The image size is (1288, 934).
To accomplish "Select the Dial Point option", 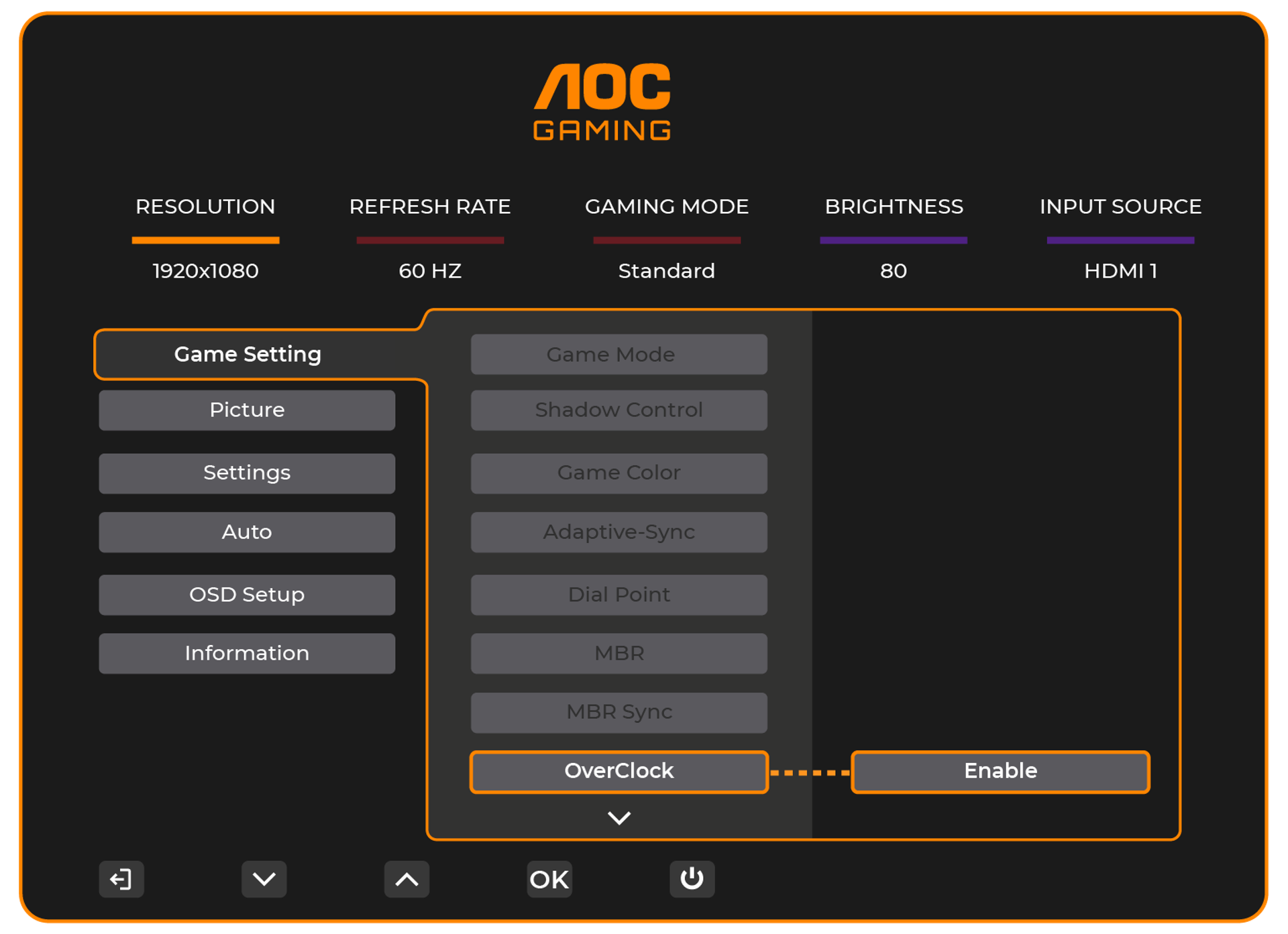I will 619,594.
